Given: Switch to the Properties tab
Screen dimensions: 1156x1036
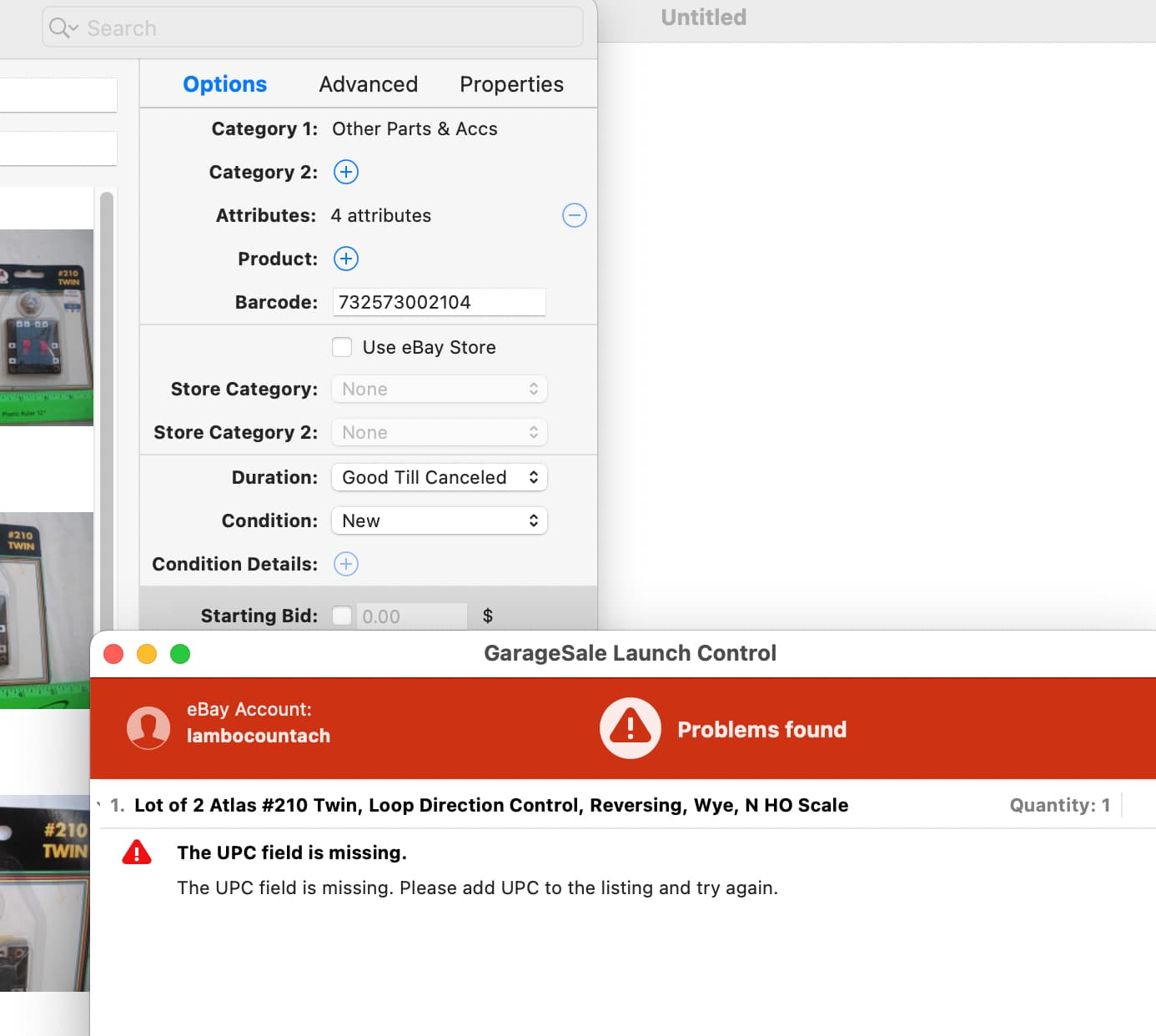Looking at the screenshot, I should 512,84.
